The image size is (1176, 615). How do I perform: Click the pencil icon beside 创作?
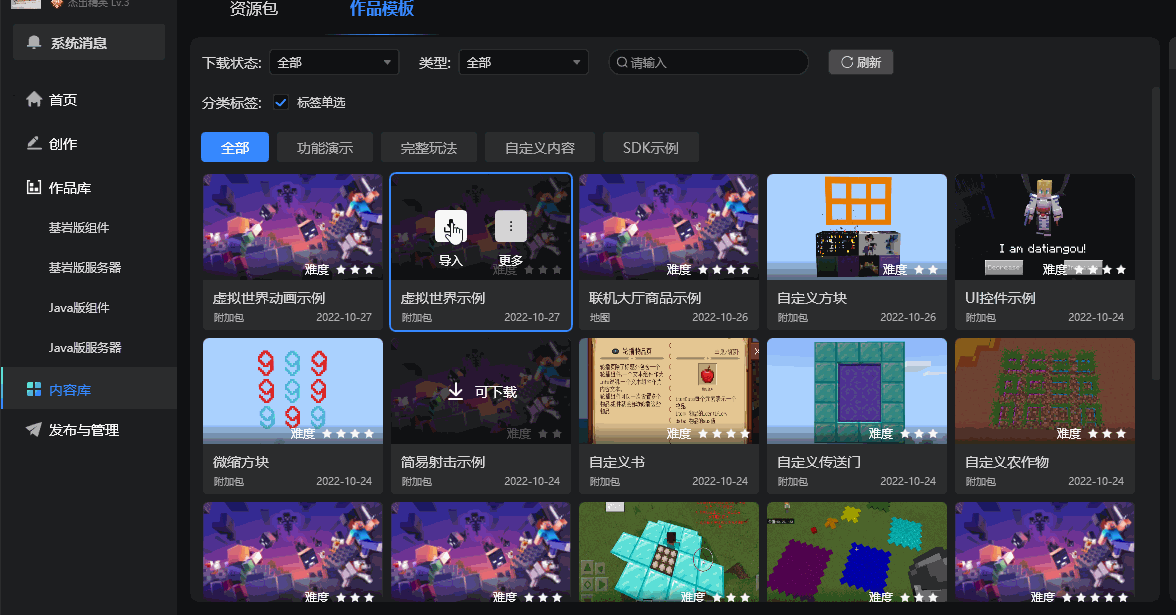click(x=34, y=143)
